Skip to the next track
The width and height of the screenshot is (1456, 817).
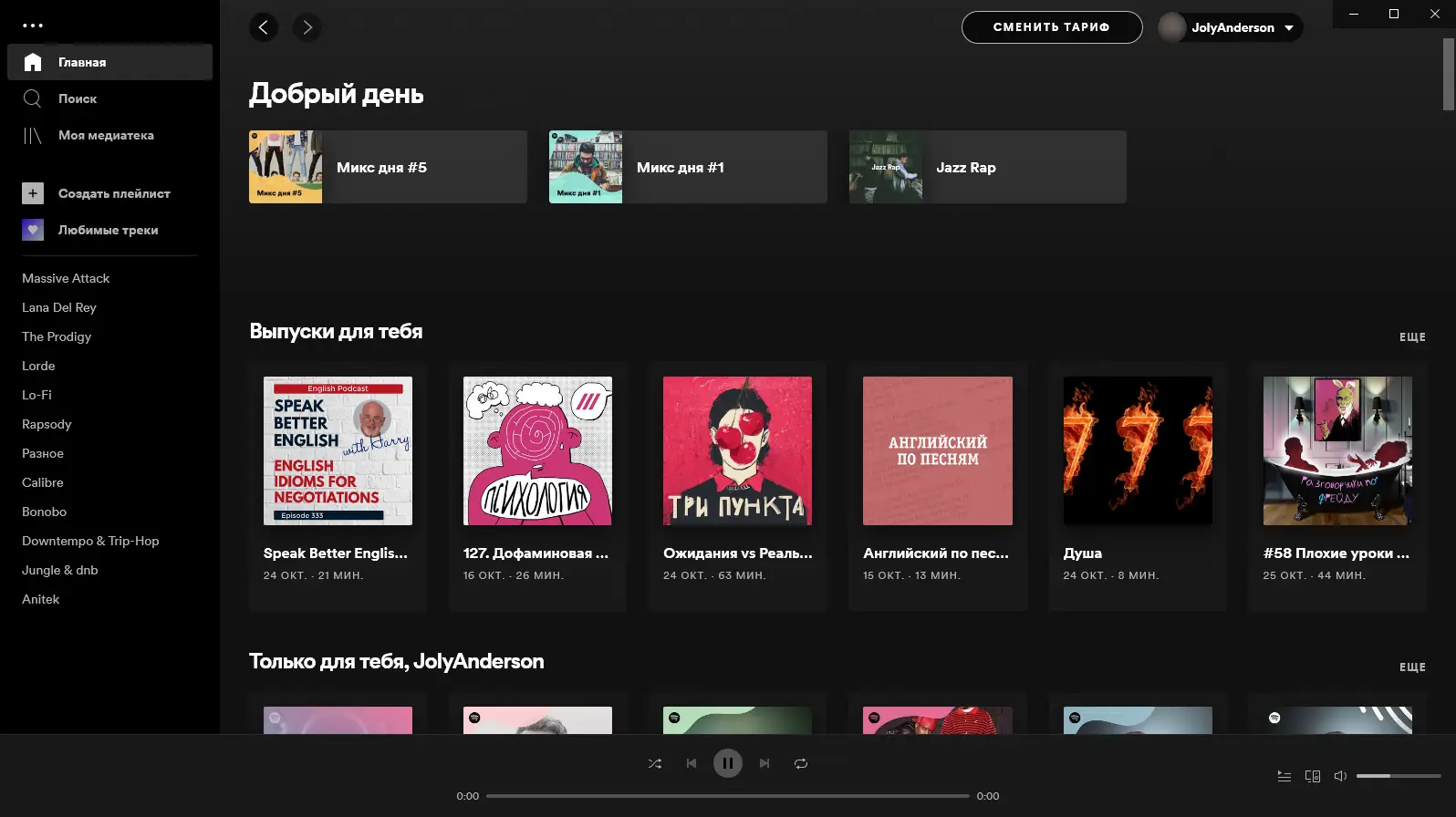[764, 763]
